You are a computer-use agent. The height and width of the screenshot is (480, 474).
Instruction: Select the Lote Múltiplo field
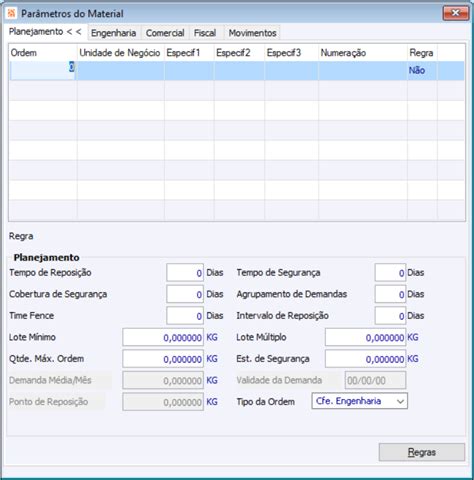366,337
